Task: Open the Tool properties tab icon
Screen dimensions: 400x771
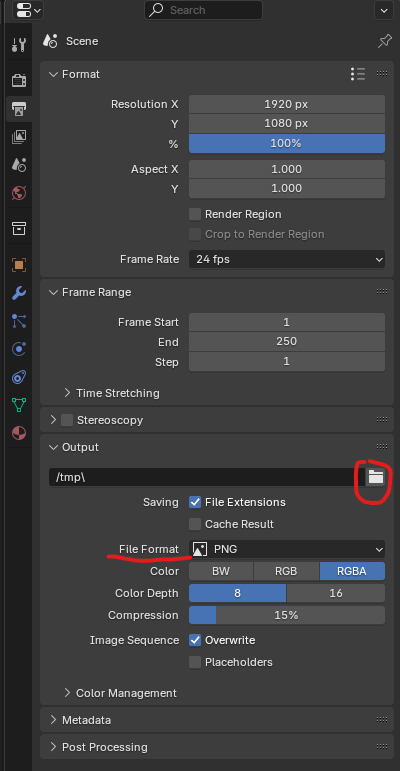Action: [x=19, y=45]
